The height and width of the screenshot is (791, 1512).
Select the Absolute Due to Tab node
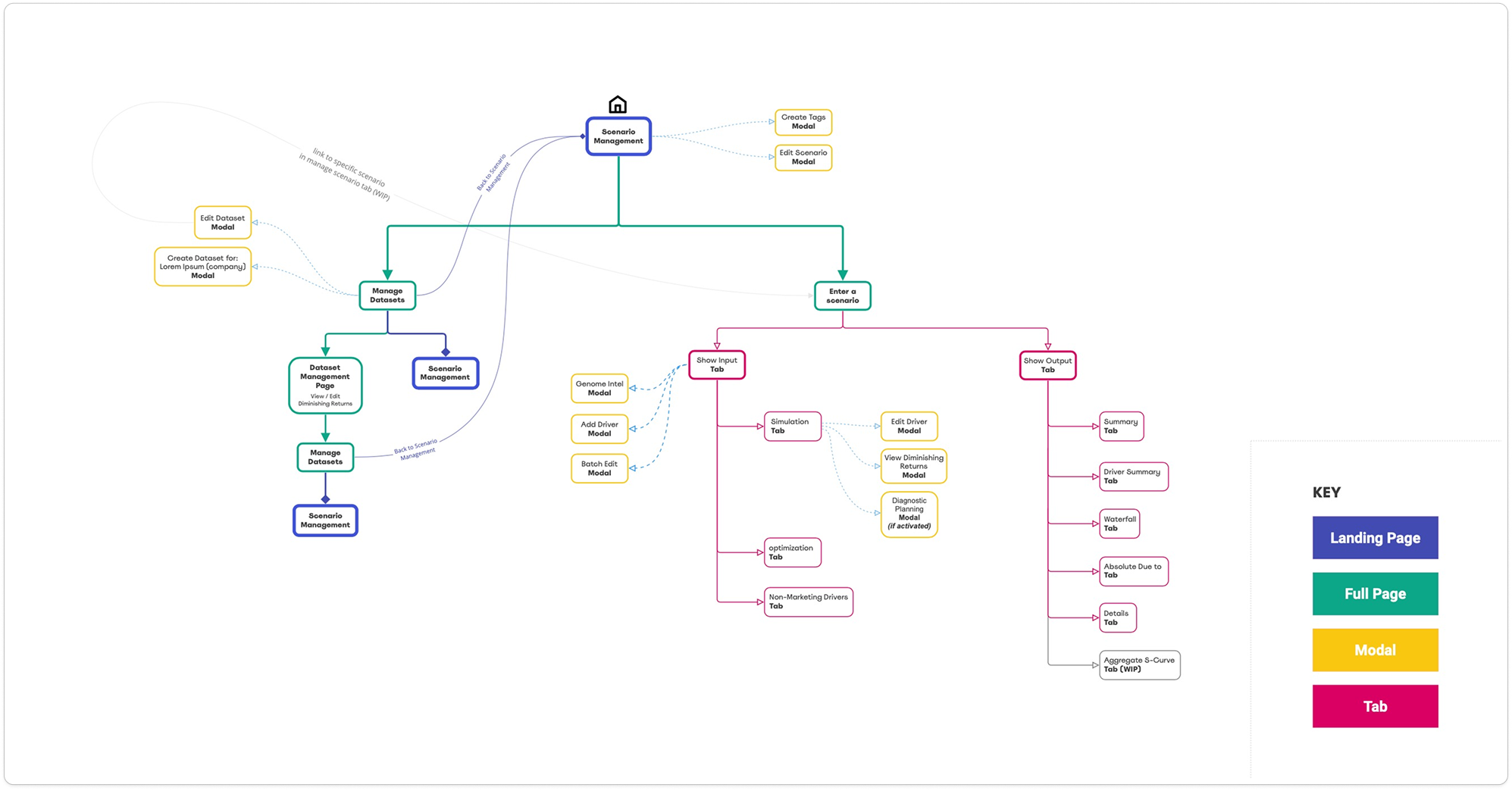[x=1134, y=571]
